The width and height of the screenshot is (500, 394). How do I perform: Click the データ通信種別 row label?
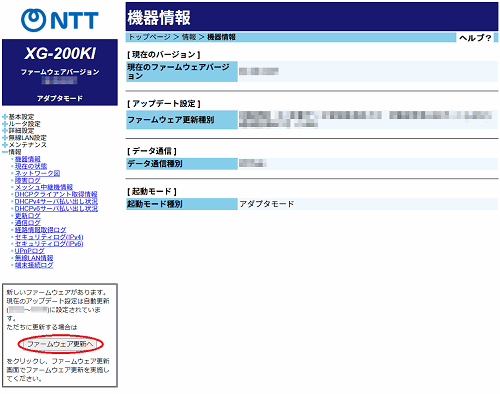[182, 164]
